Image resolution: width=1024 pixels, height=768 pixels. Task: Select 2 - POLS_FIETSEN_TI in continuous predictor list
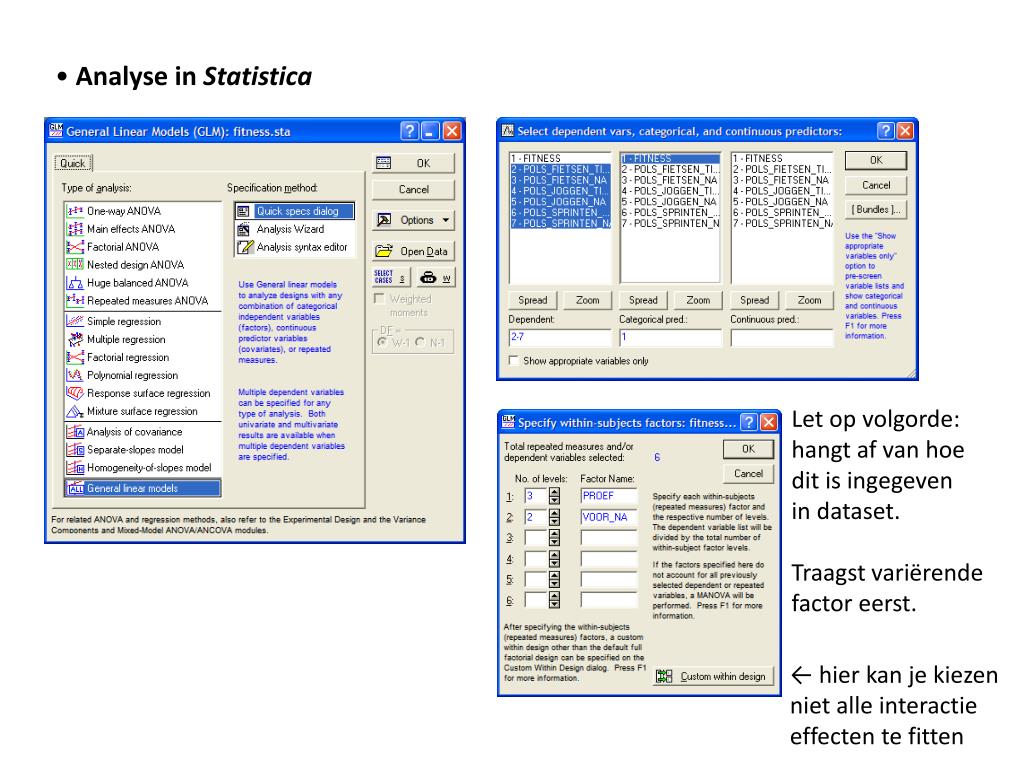pos(782,169)
